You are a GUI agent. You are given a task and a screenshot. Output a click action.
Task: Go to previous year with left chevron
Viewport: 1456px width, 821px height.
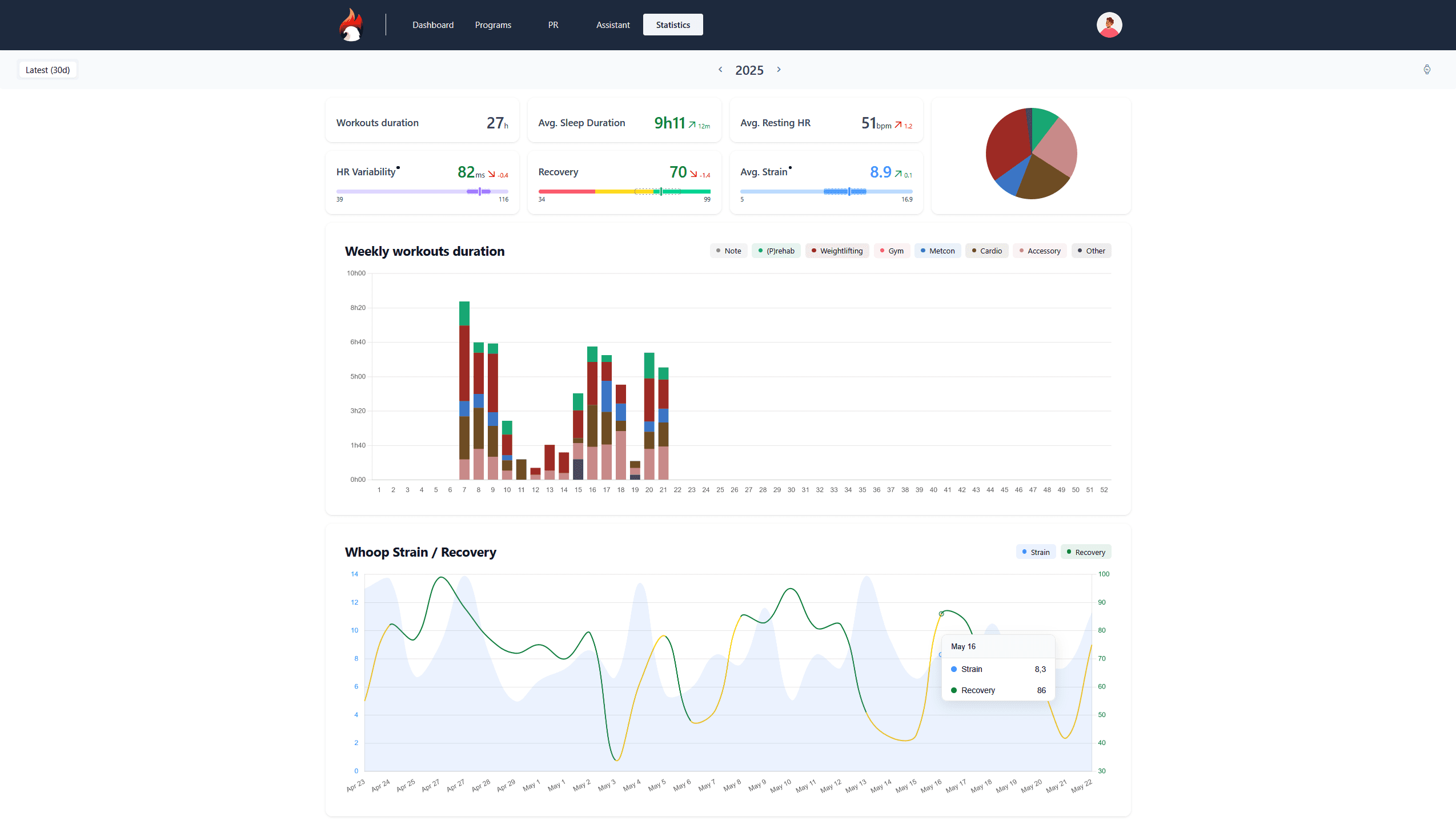pos(720,70)
